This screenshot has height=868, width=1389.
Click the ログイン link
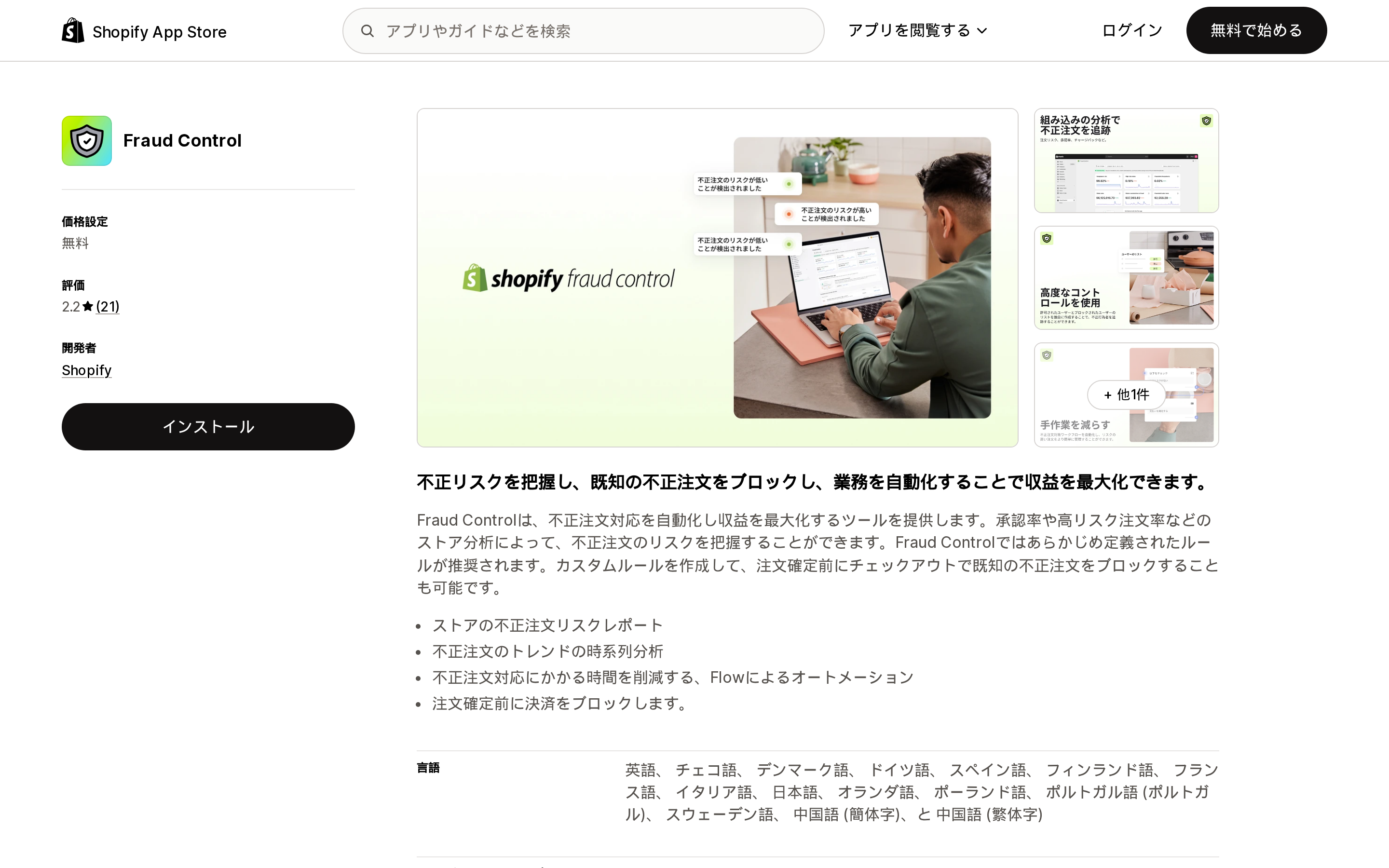click(1132, 30)
